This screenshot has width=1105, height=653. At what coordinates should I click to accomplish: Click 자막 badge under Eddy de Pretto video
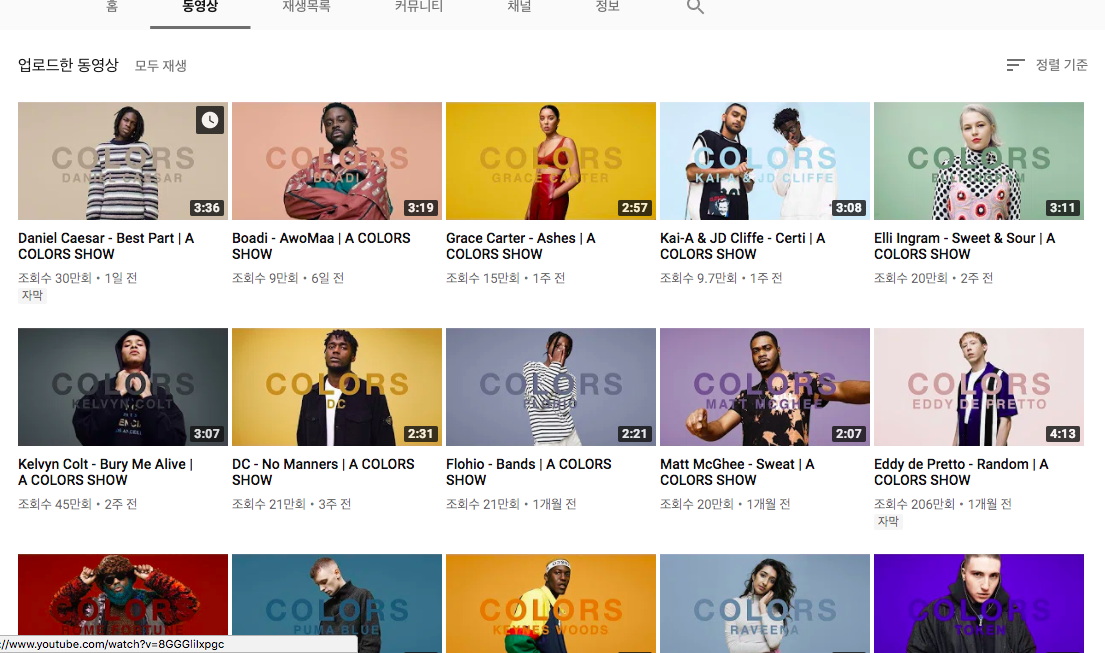(888, 521)
